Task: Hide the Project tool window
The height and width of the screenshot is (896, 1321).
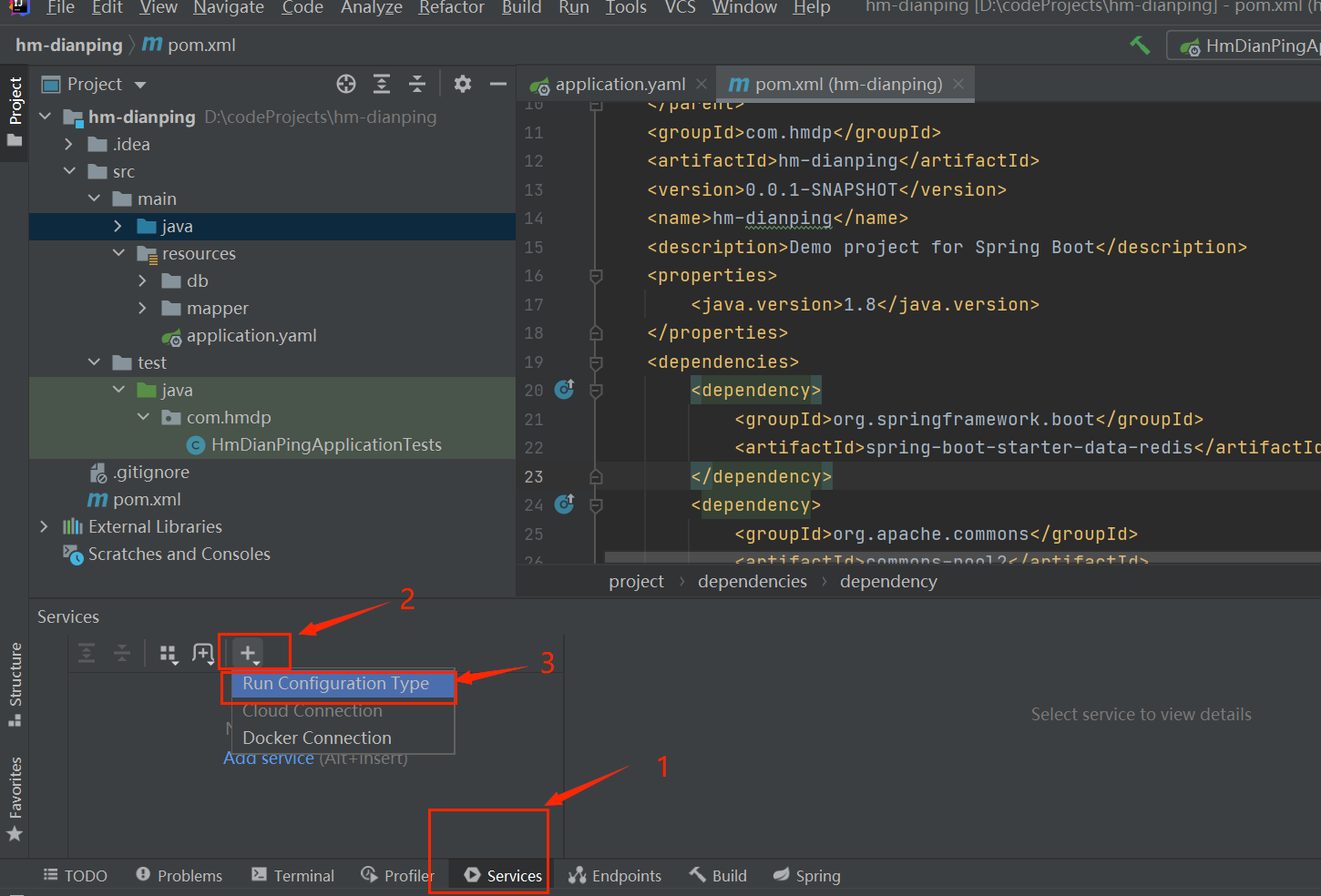Action: click(x=497, y=85)
